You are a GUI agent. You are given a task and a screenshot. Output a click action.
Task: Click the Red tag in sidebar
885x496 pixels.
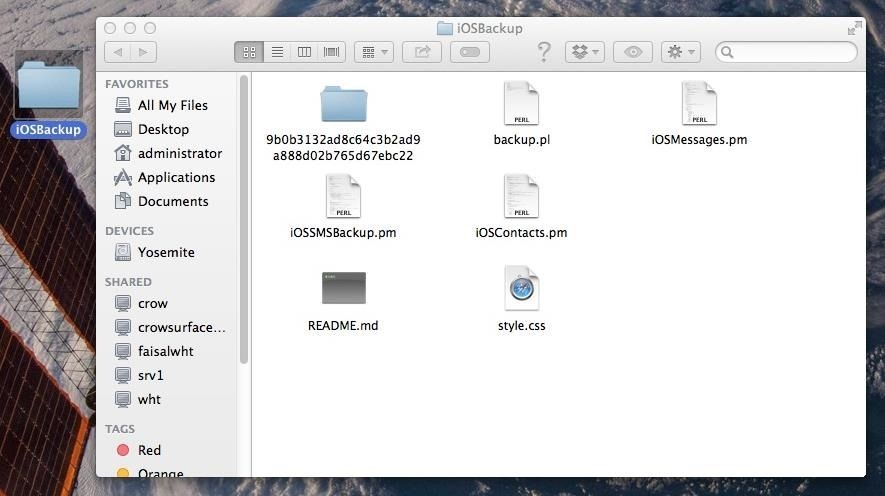tap(149, 450)
